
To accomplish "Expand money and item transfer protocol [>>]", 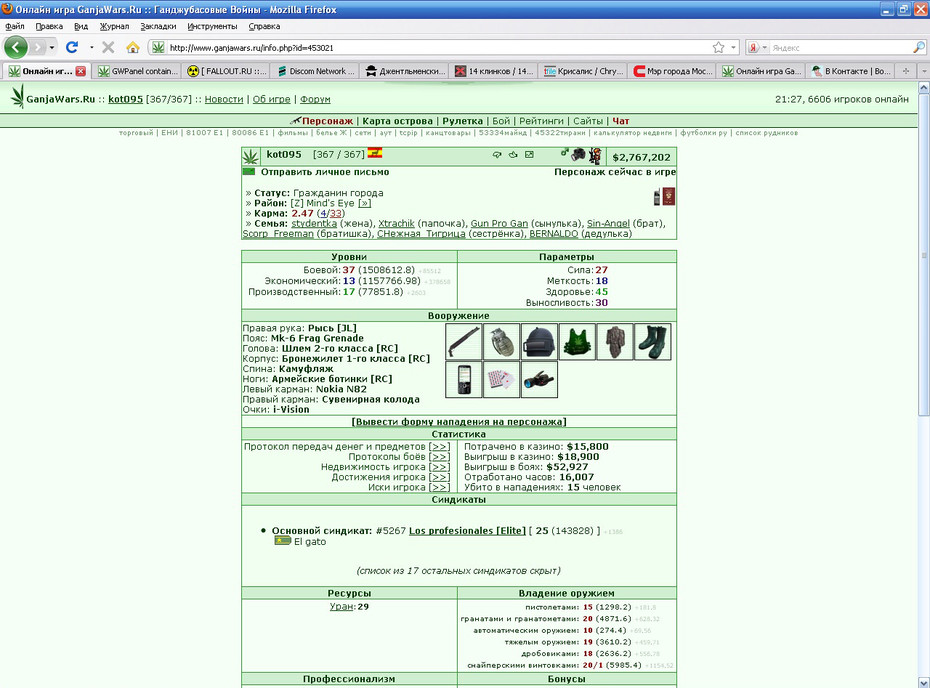I will click(439, 447).
